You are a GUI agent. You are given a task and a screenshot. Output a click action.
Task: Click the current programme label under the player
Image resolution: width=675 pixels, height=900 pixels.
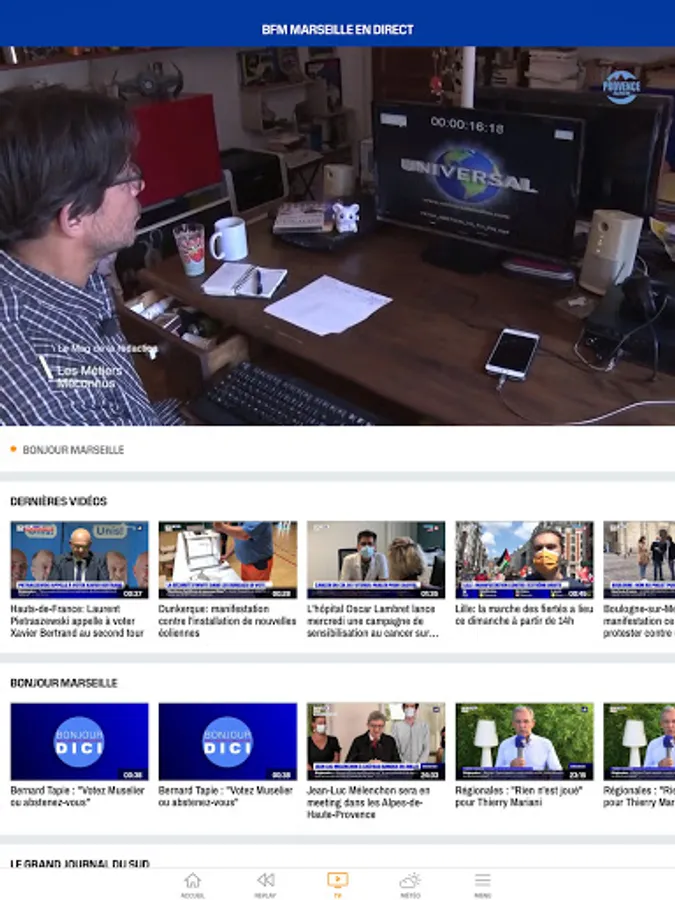[x=73, y=450]
